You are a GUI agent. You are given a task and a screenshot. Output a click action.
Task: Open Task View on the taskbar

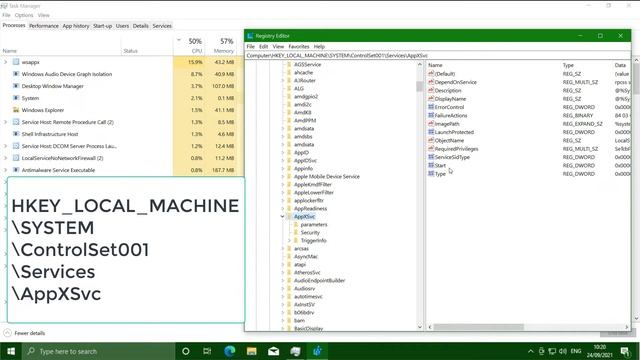(207, 351)
